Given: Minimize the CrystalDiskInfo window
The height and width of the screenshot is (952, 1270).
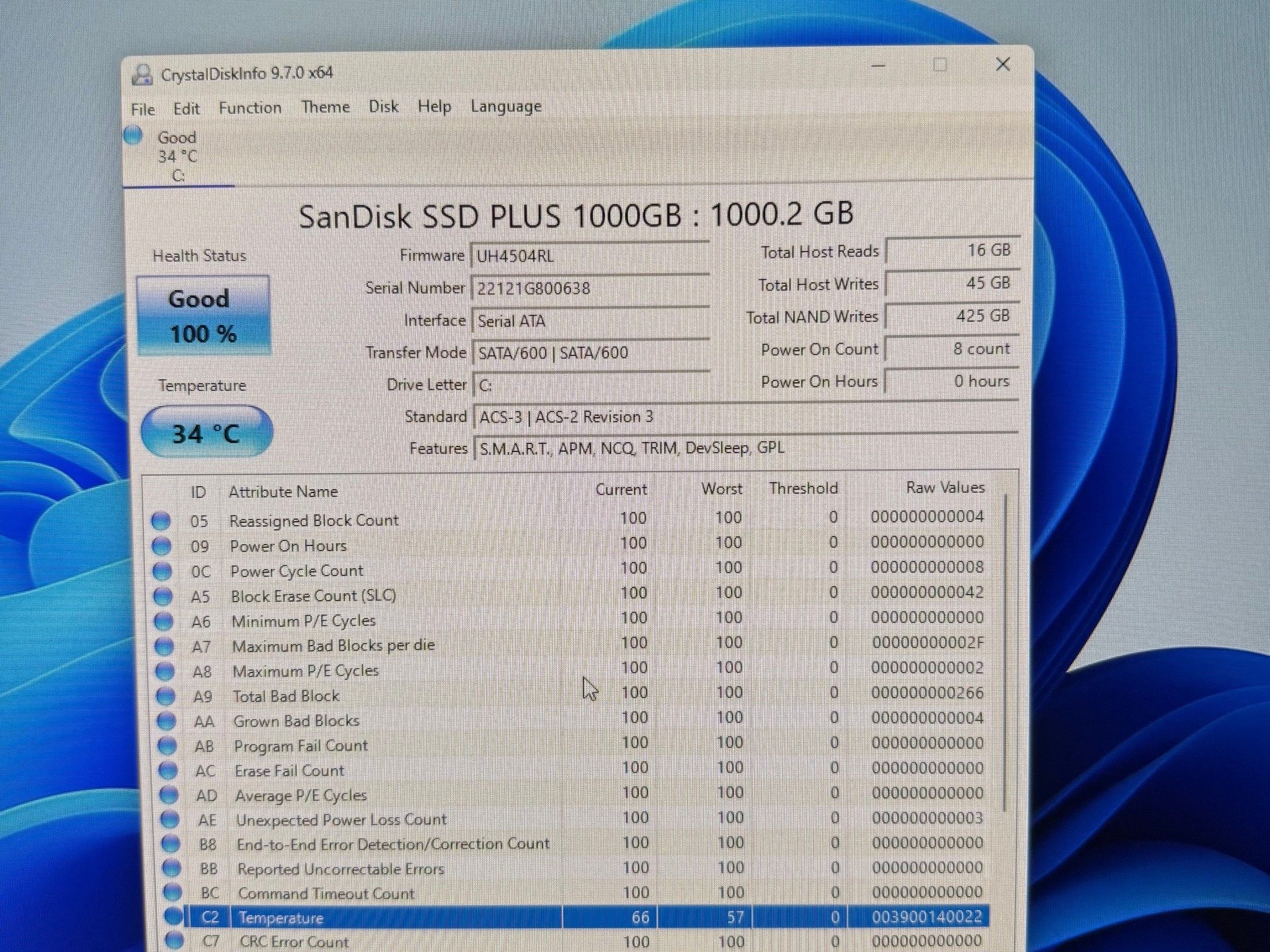Looking at the screenshot, I should click(878, 66).
